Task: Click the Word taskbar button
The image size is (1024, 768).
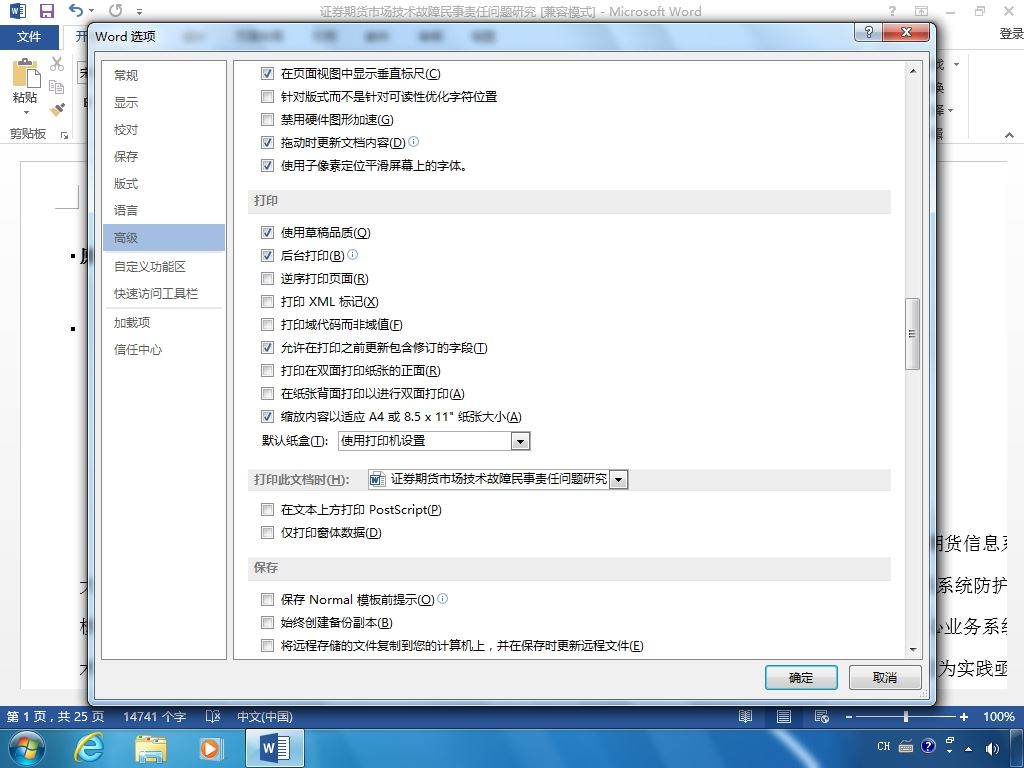Action: coord(275,748)
